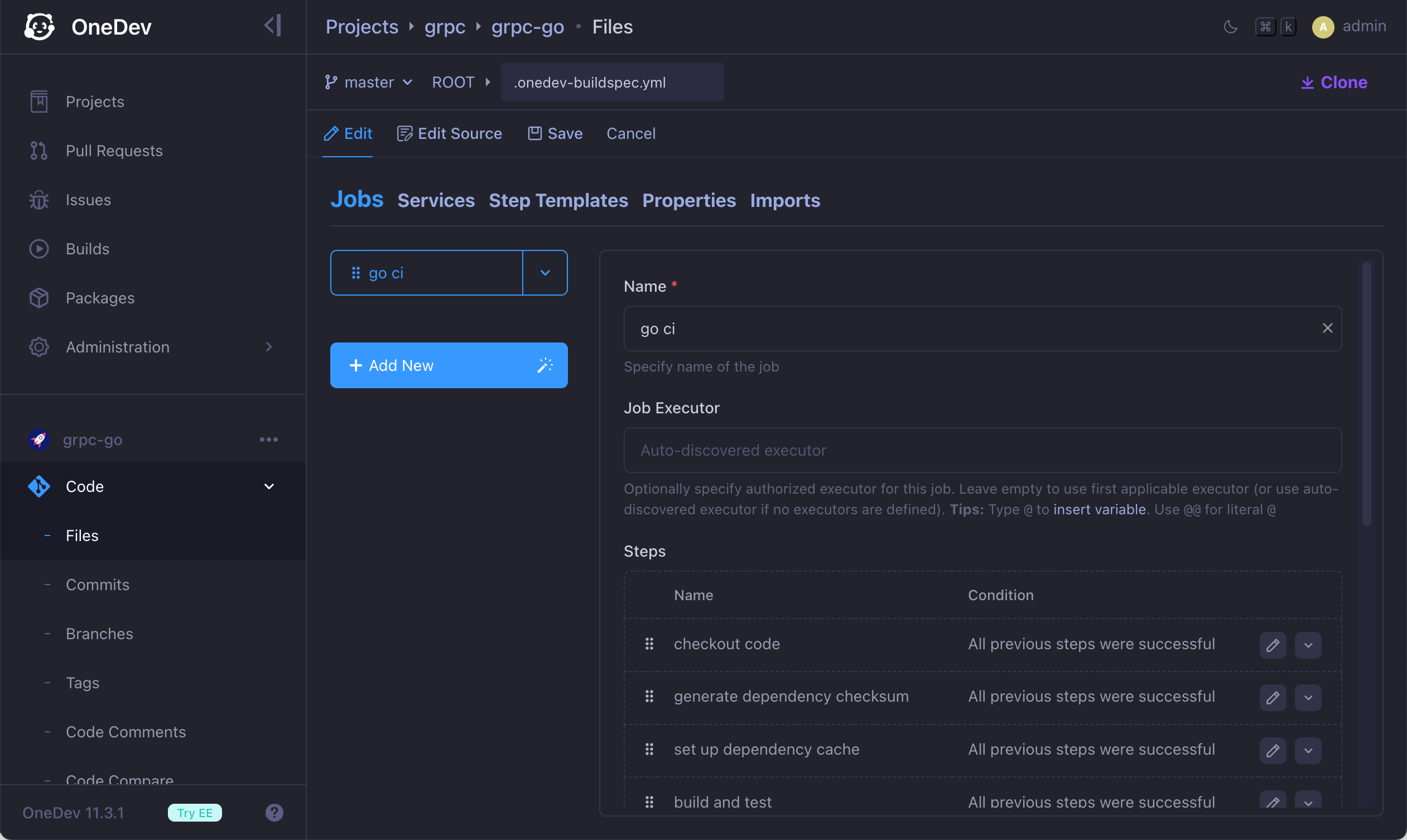Open options dropdown for checkout code step
1407x840 pixels.
click(1308, 645)
